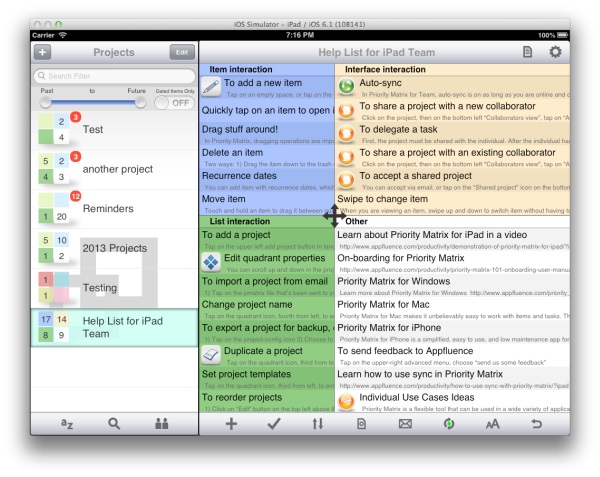Click orange icon for share with existing collaborator

[346, 156]
